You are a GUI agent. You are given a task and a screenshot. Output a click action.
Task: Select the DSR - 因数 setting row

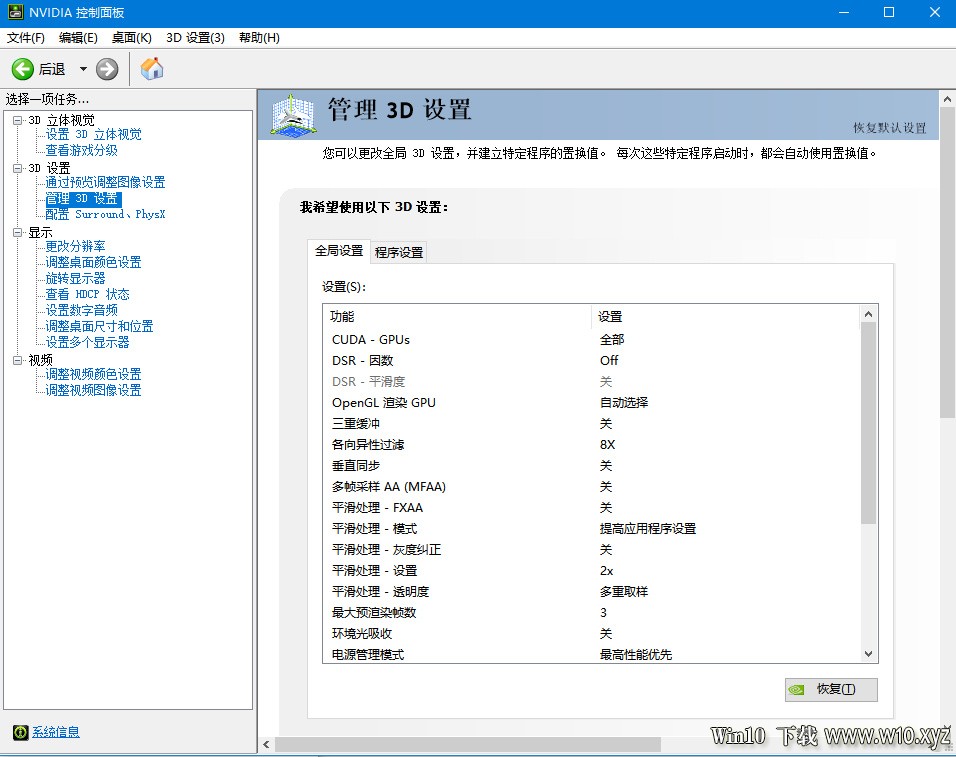click(x=591, y=360)
